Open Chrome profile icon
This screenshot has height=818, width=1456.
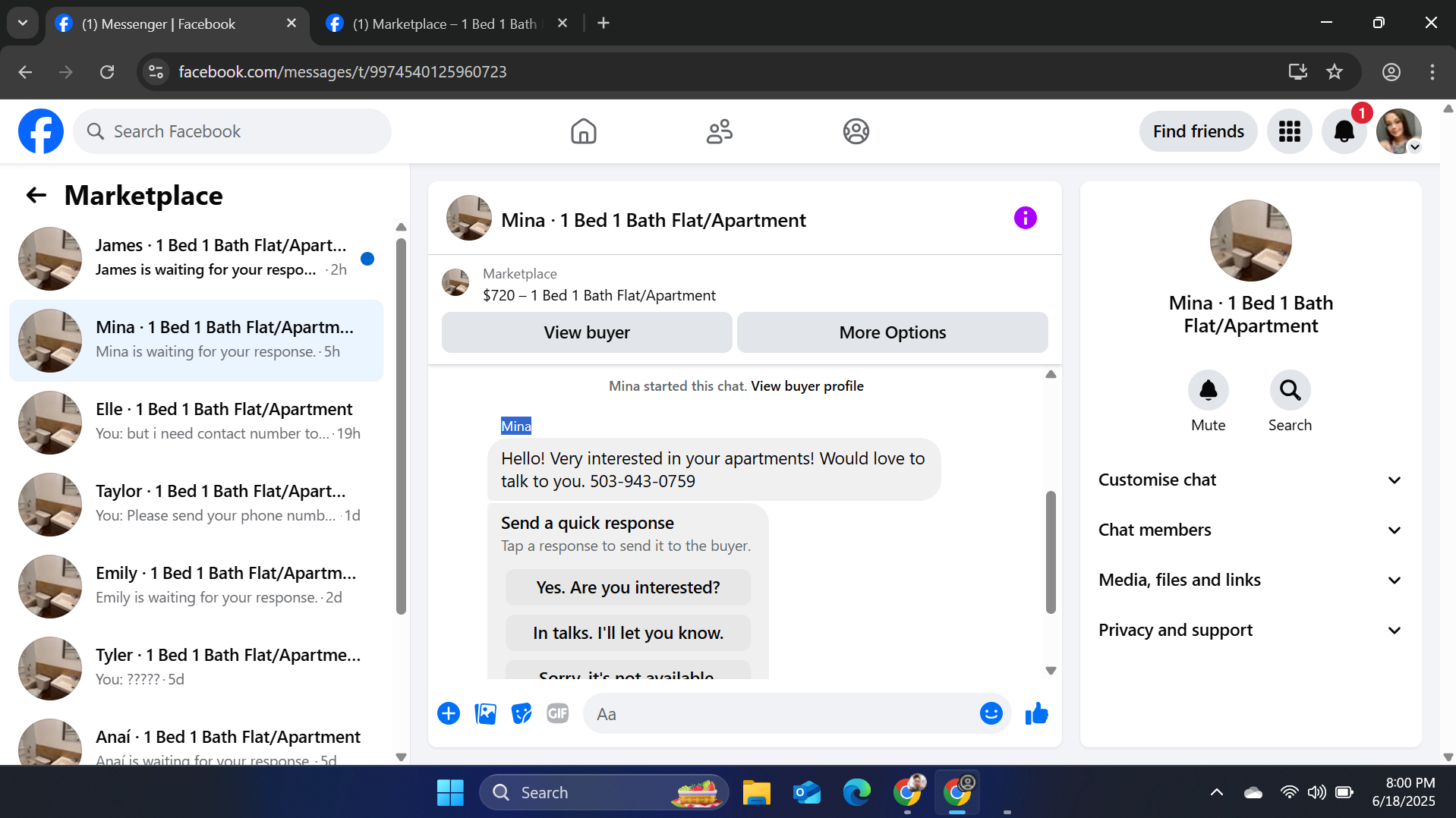coord(1391,72)
